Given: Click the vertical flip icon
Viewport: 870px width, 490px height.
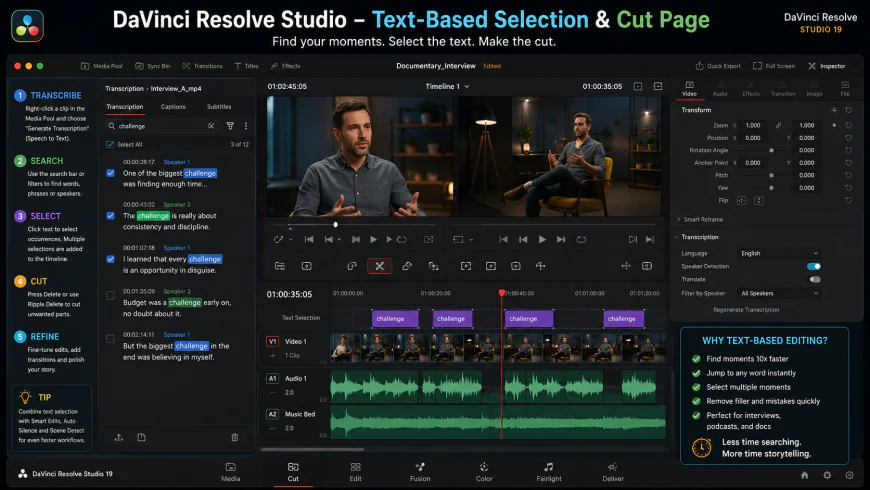Looking at the screenshot, I should (x=758, y=200).
